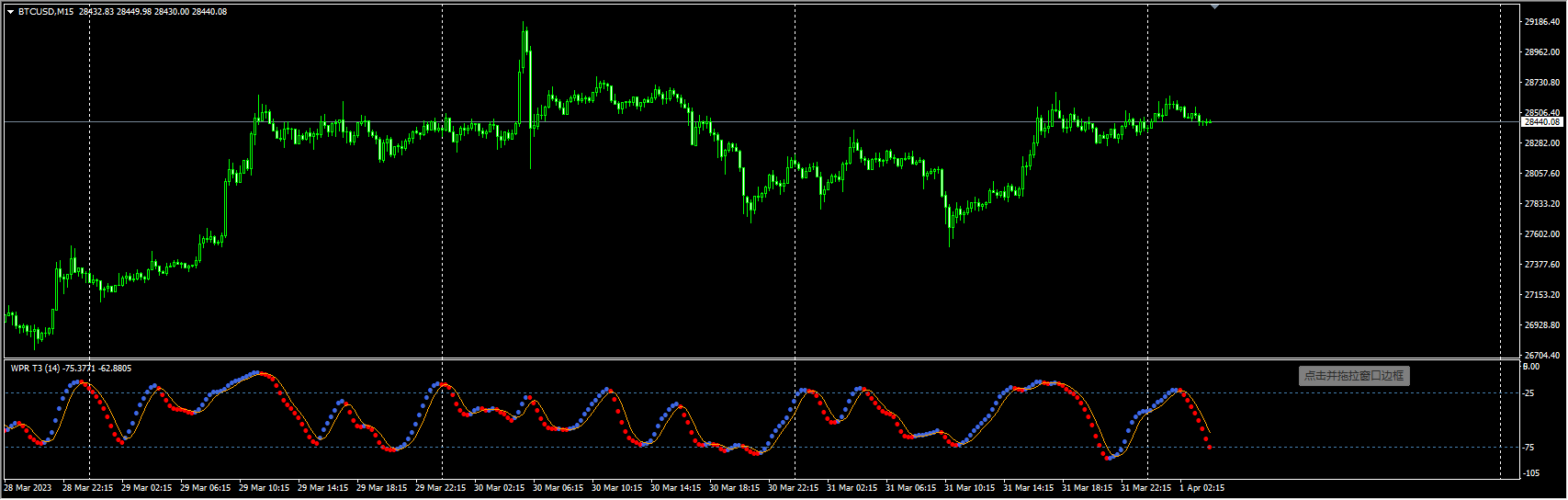Screen dimensions: 1568x500
Task: Select the 1 Apr 02:15 time axis label
Action: pos(1201,488)
